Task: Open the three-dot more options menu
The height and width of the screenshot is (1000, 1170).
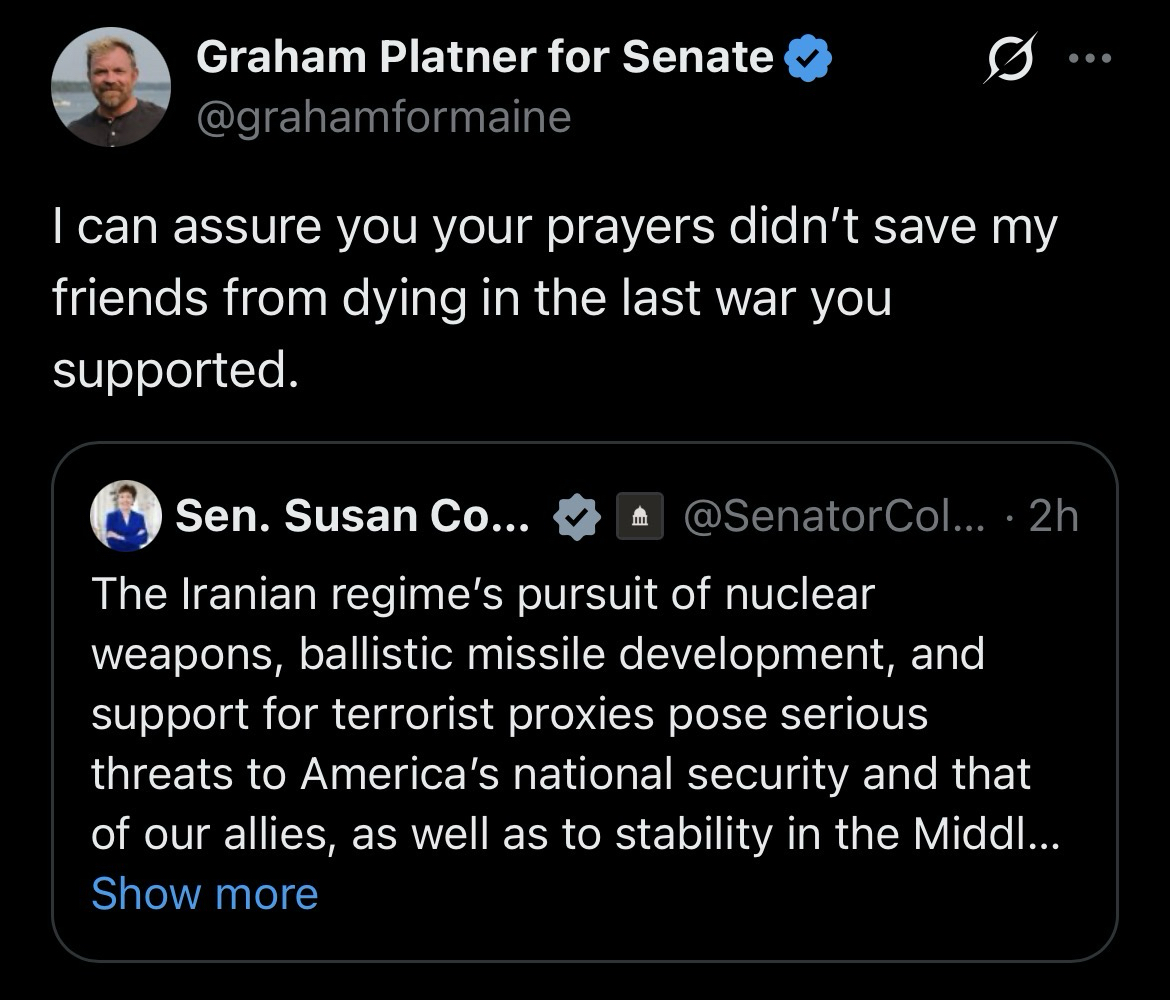Action: [x=1089, y=59]
